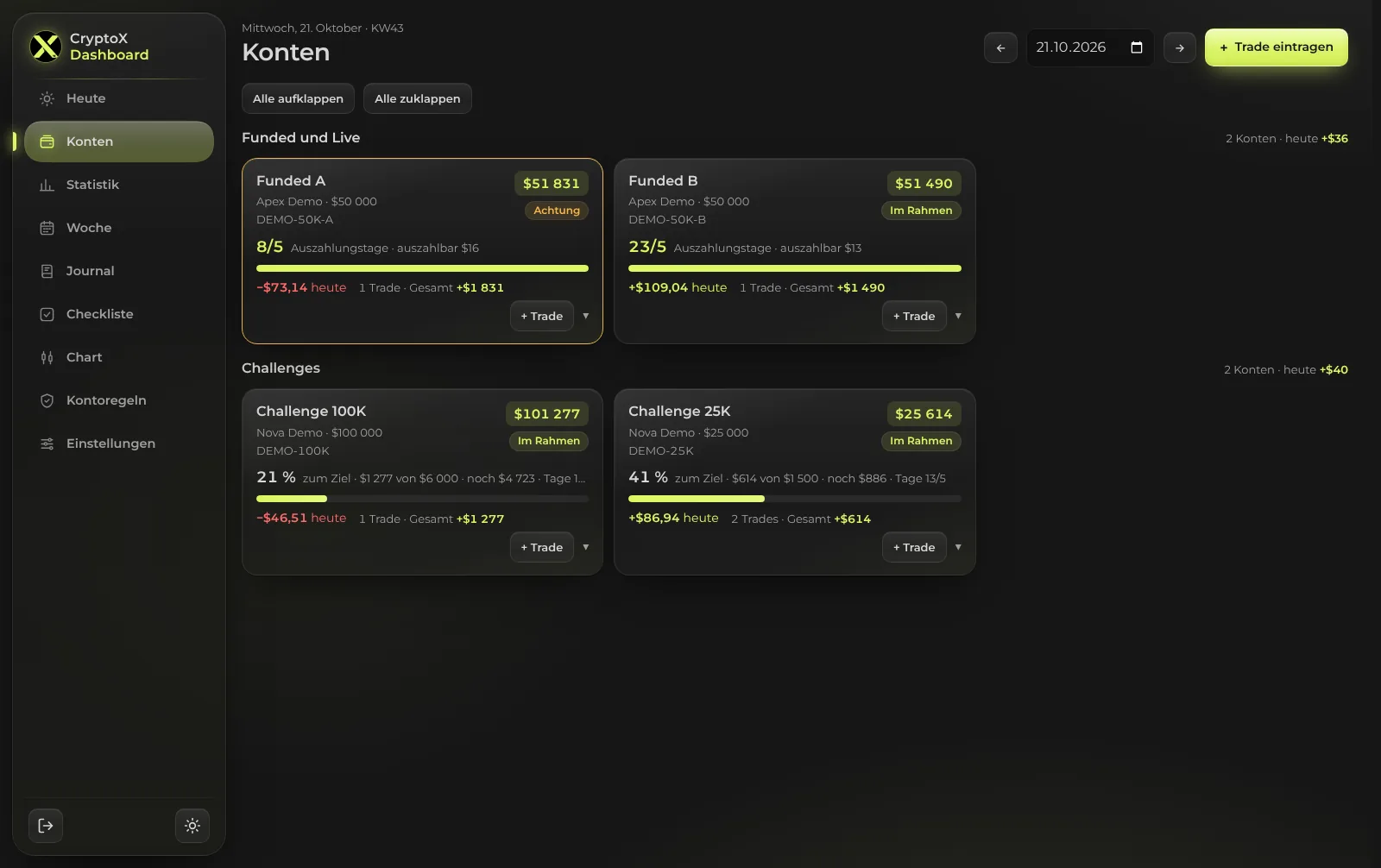Add a trade to Challenge 100K
The height and width of the screenshot is (868, 1381).
[542, 547]
